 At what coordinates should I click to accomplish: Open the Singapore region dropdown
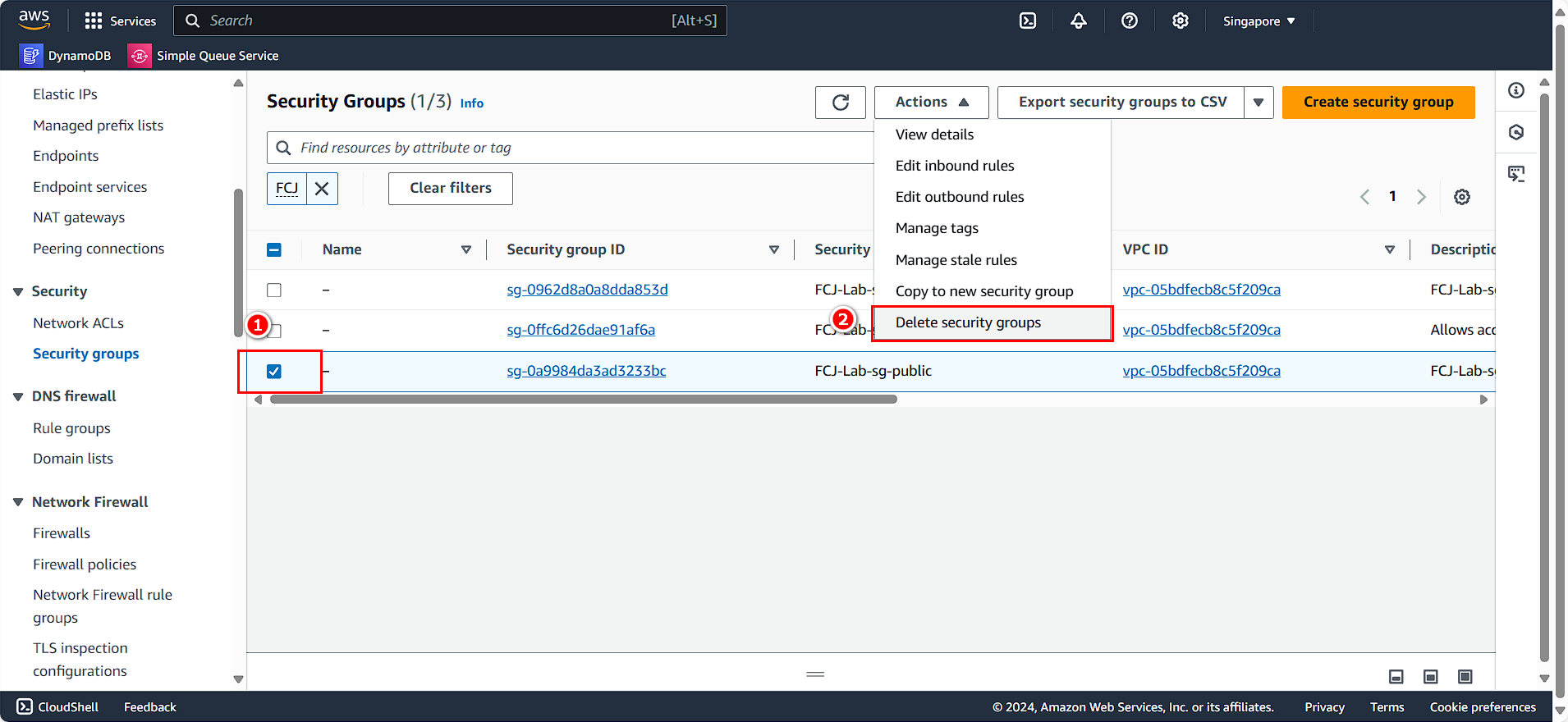coord(1259,21)
